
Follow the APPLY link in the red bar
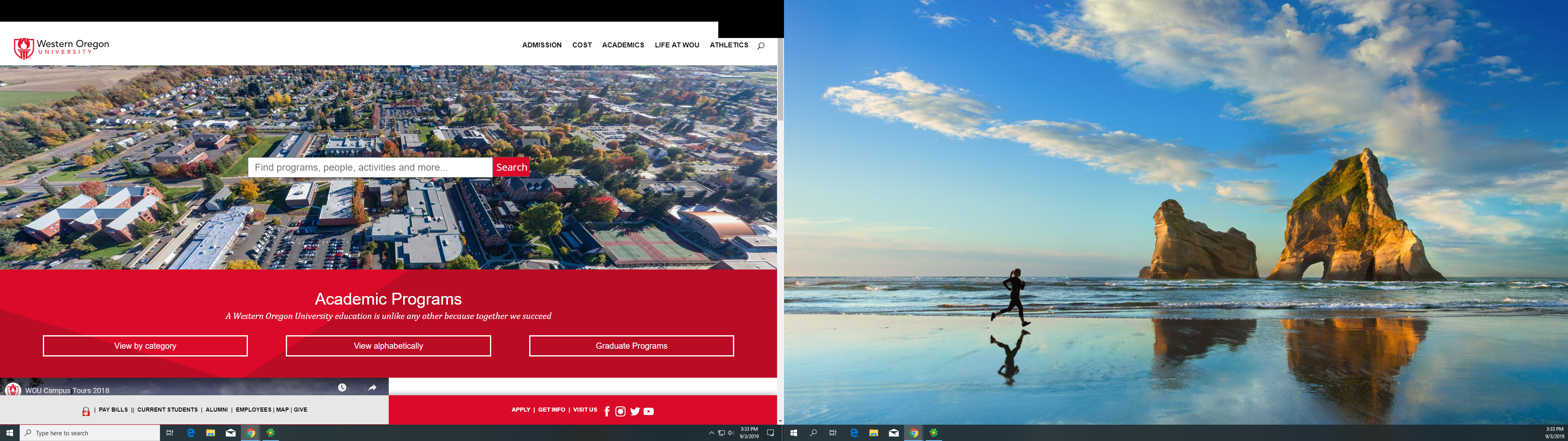521,410
